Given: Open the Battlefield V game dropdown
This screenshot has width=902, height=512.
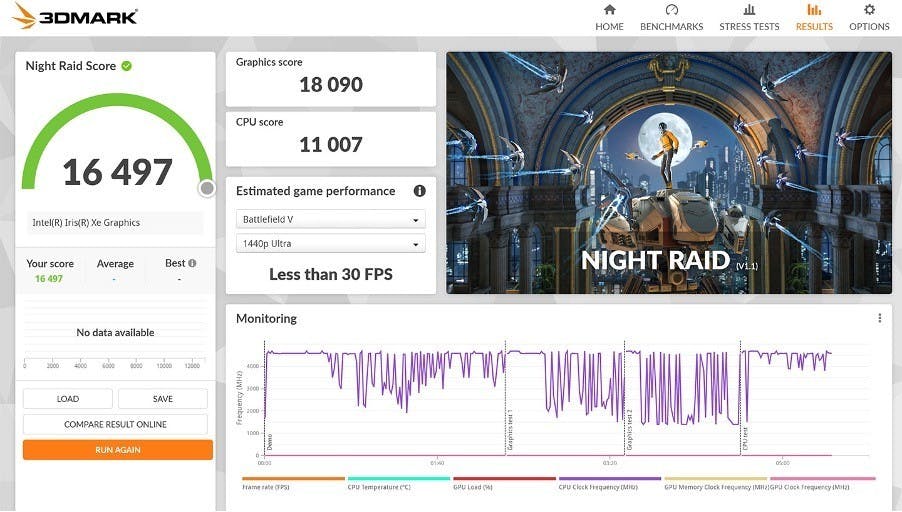Looking at the screenshot, I should click(x=331, y=220).
